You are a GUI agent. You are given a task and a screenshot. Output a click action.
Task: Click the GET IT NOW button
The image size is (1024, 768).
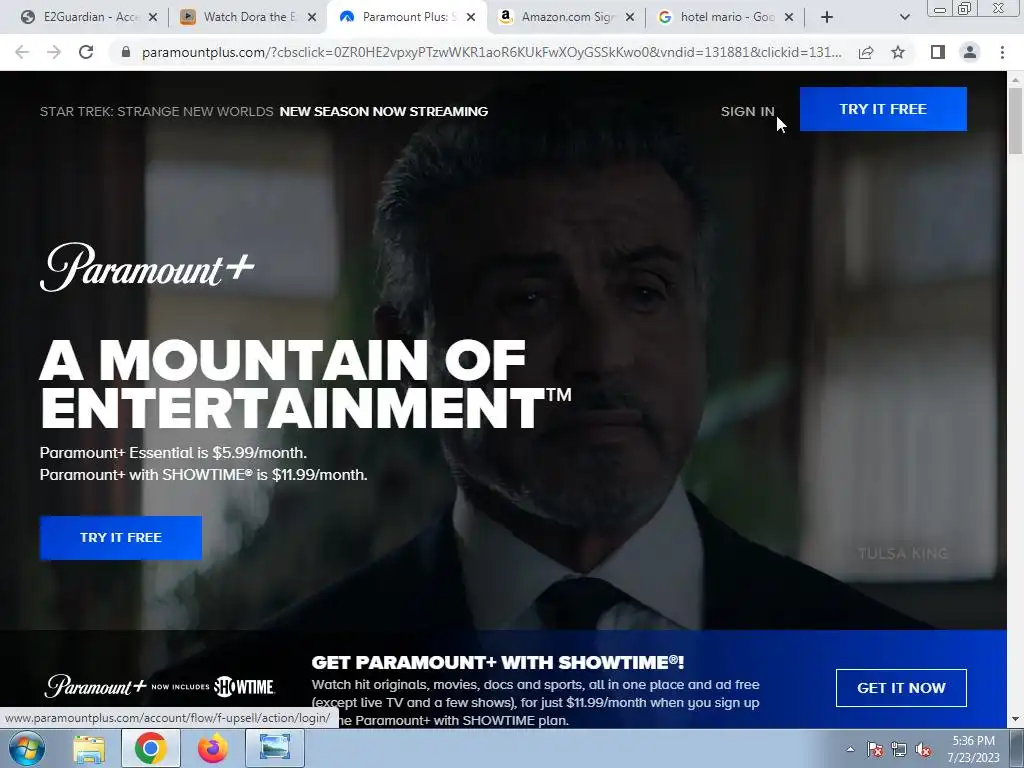coord(901,688)
